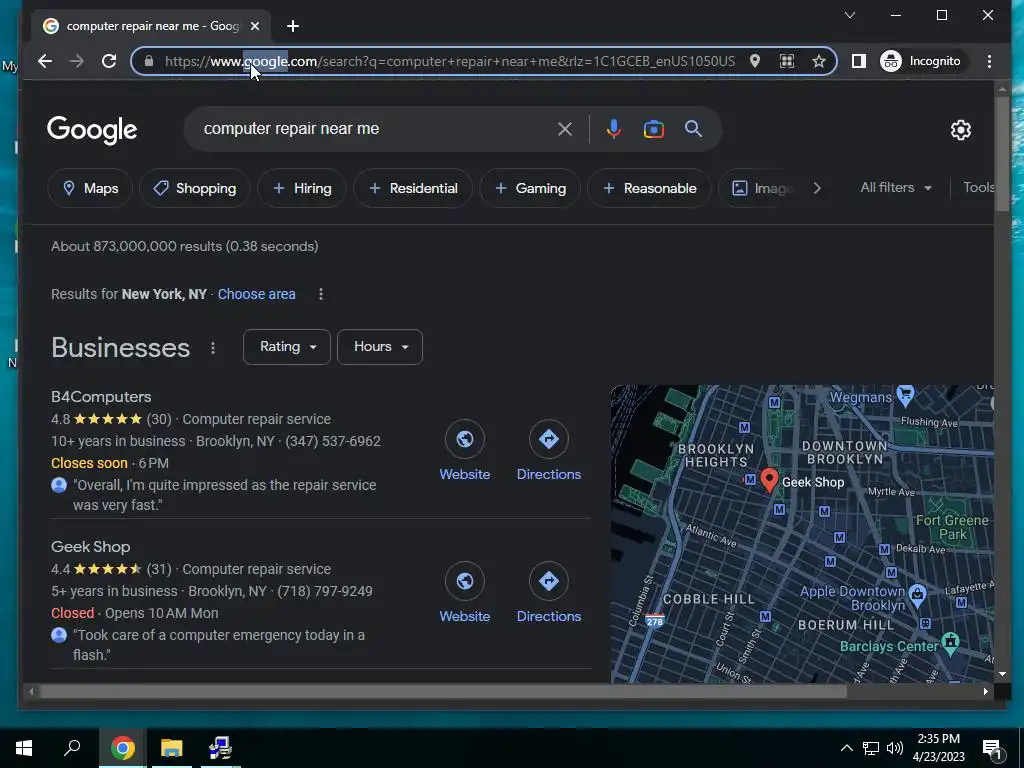Open site info via the padlock icon
The width and height of the screenshot is (1024, 768).
coord(149,61)
